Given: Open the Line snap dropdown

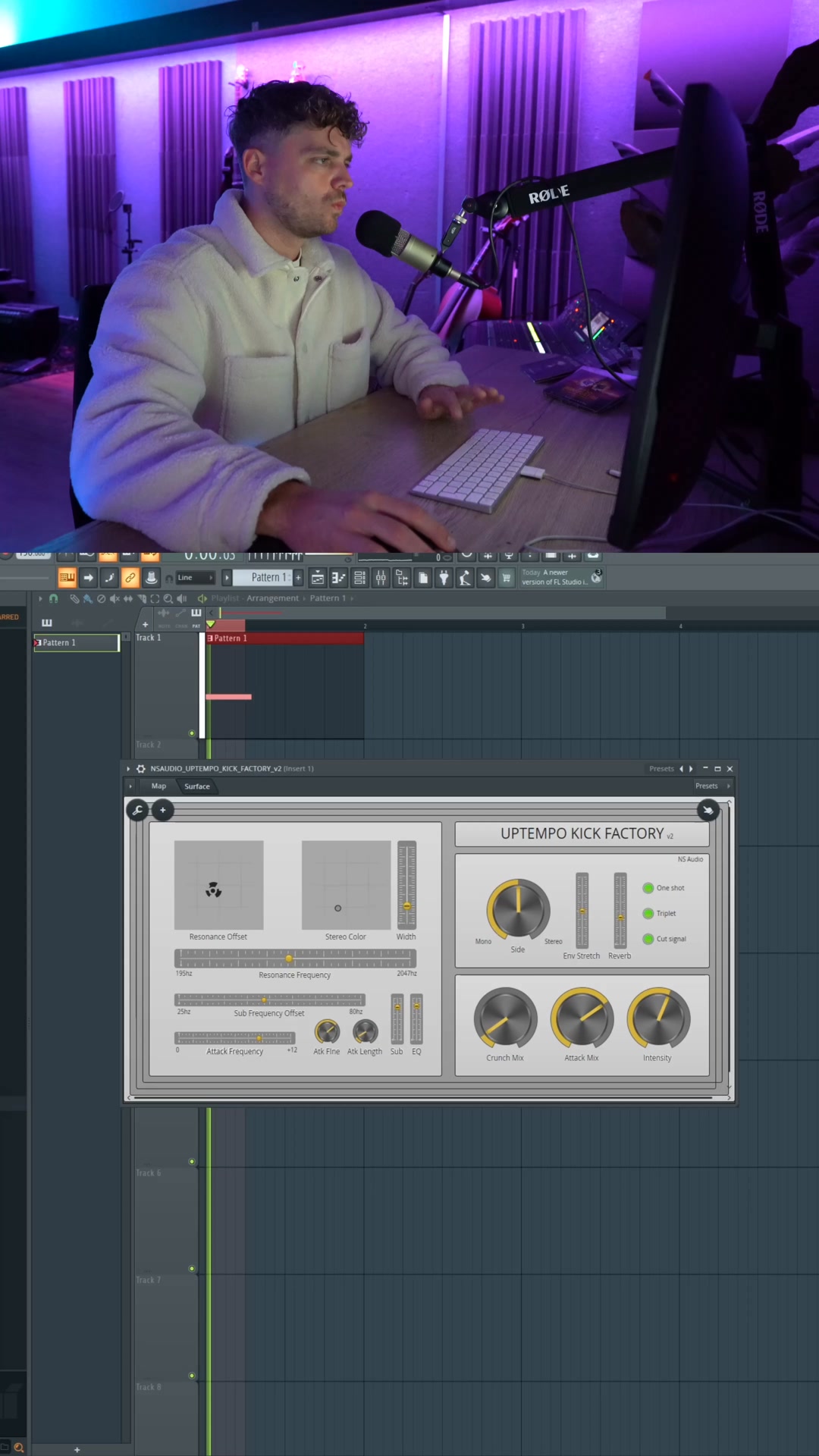Looking at the screenshot, I should 196,578.
